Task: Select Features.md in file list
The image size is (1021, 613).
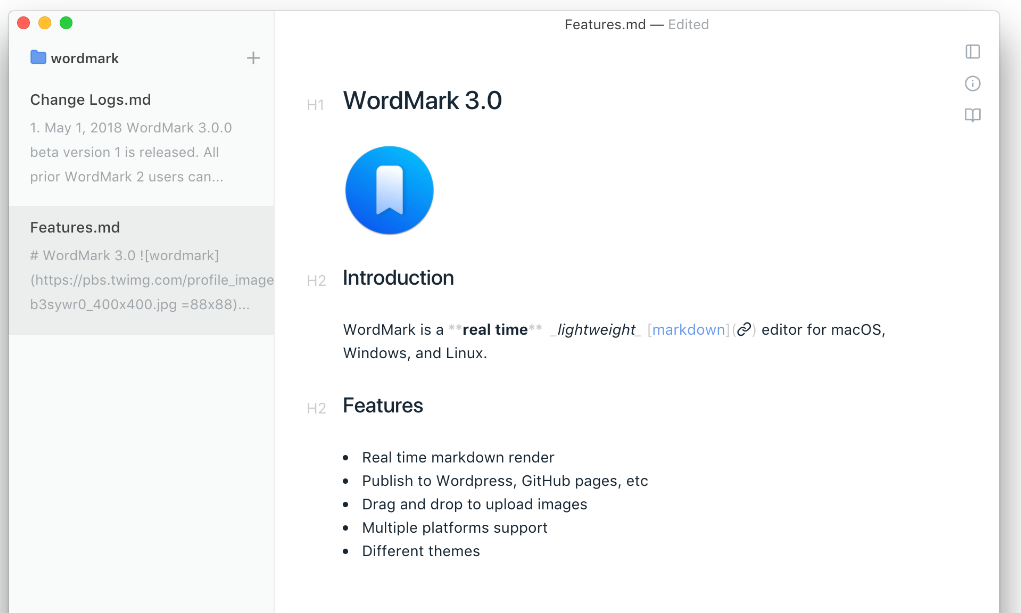Action: pyautogui.click(x=75, y=228)
